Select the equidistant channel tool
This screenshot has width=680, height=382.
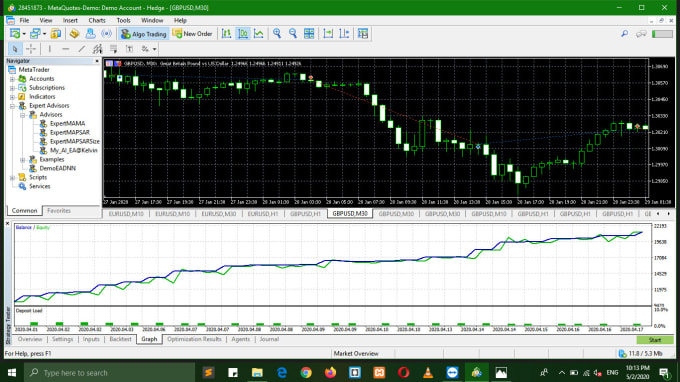pos(98,49)
